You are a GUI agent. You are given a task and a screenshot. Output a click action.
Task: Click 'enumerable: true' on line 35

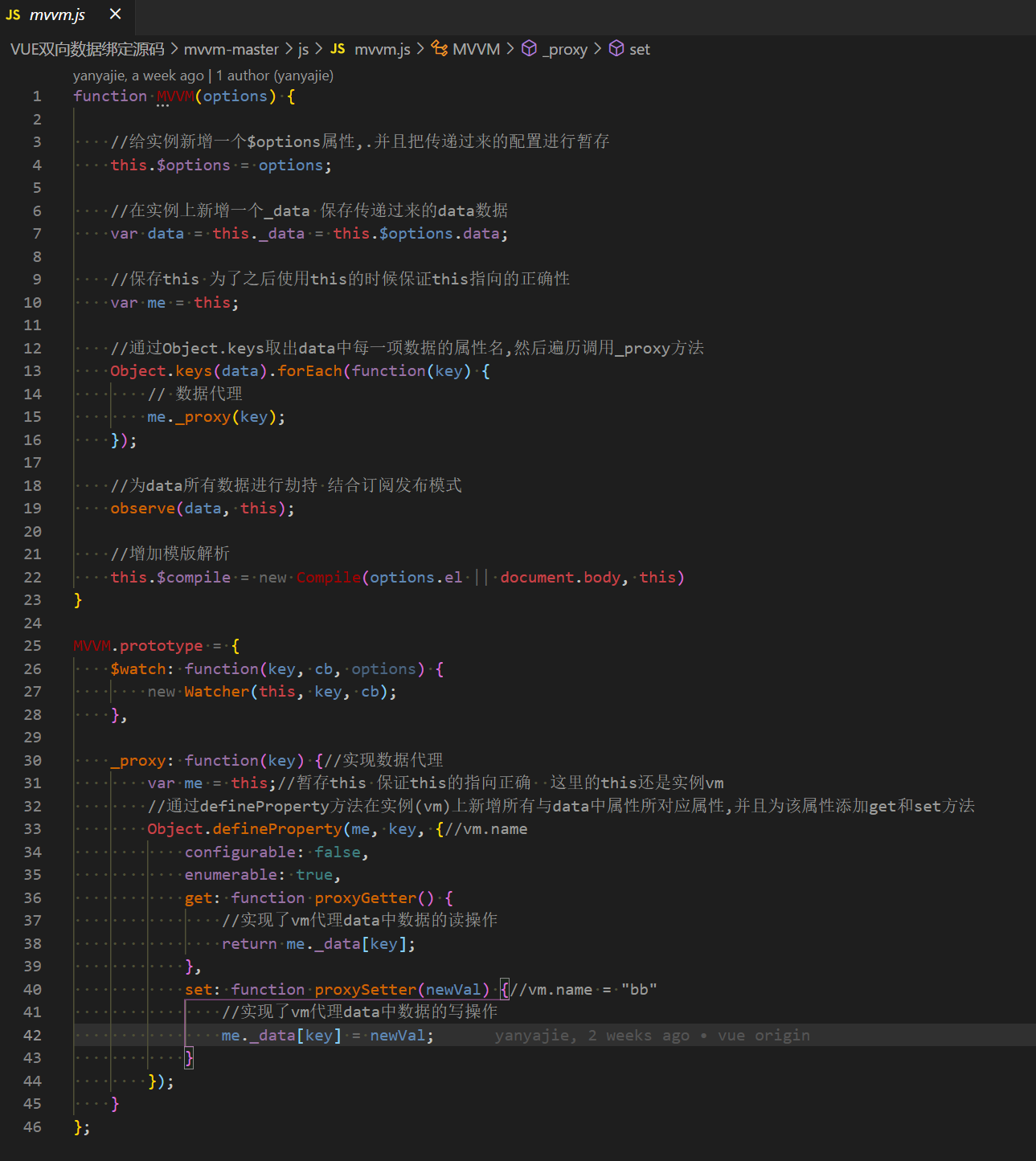259,875
